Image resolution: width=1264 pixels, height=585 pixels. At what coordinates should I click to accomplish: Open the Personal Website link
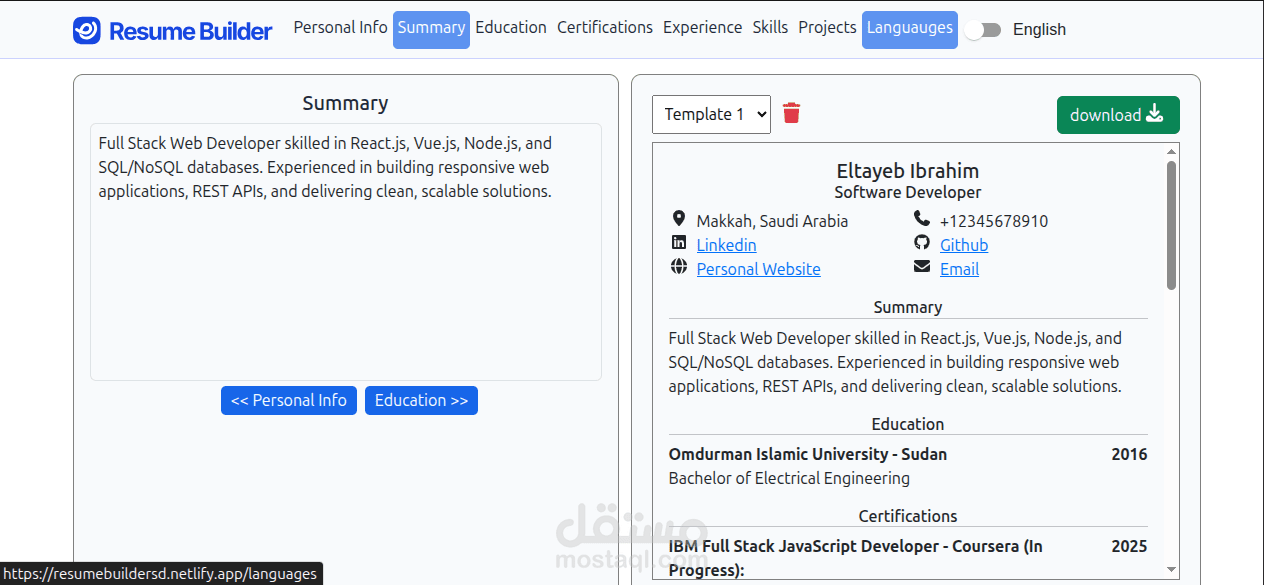click(x=758, y=269)
